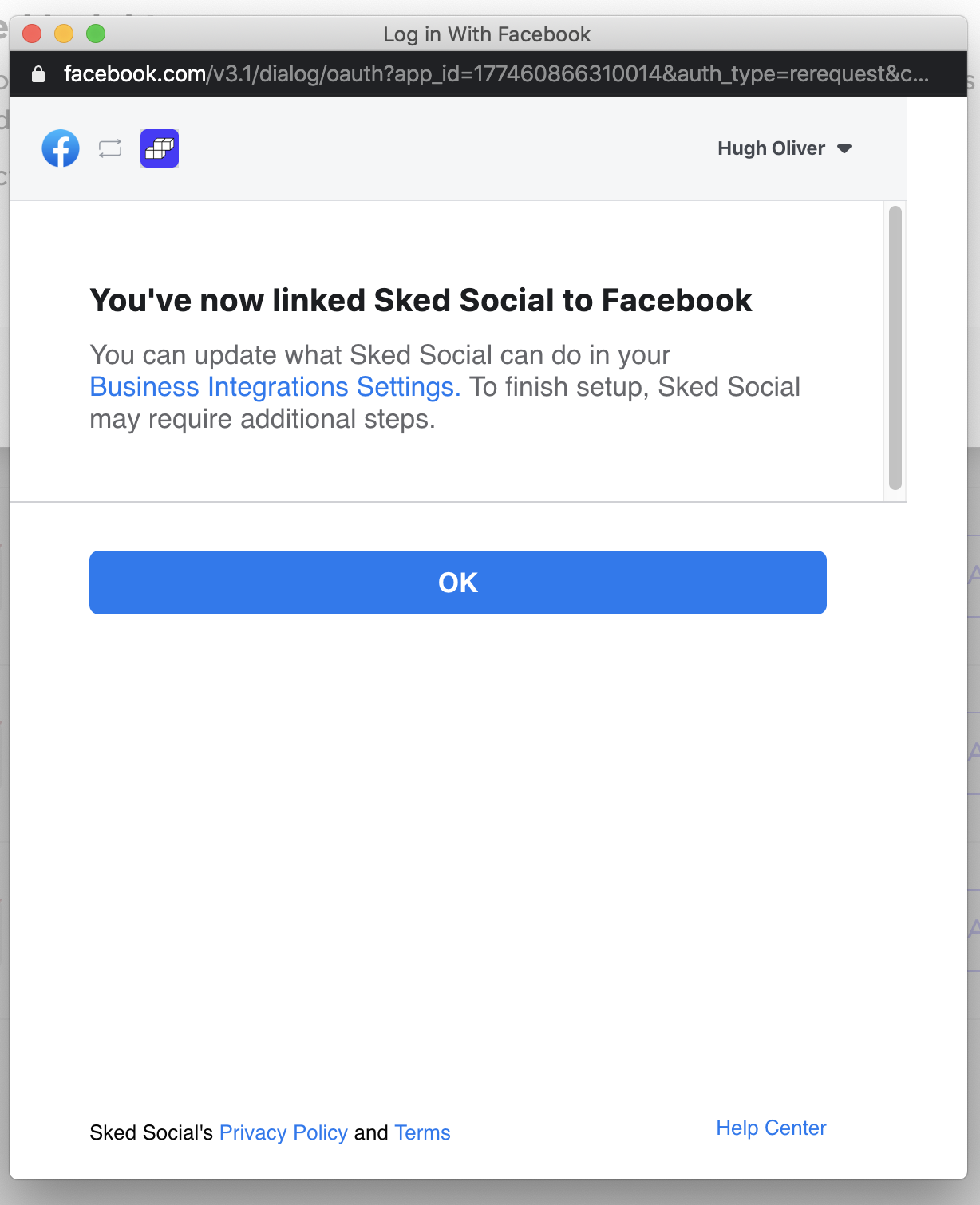Click the may require additional steps text
The height and width of the screenshot is (1205, 980).
(x=263, y=419)
